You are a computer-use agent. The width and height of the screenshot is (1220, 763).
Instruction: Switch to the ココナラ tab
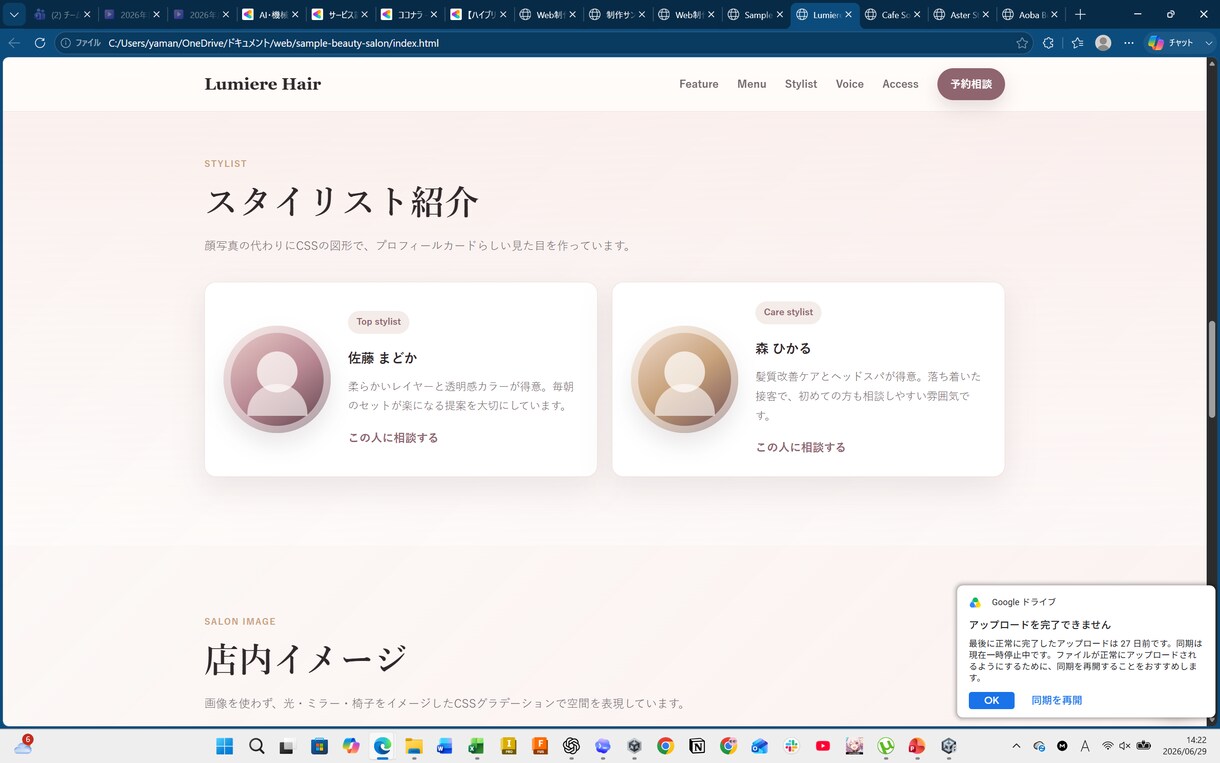pos(408,15)
